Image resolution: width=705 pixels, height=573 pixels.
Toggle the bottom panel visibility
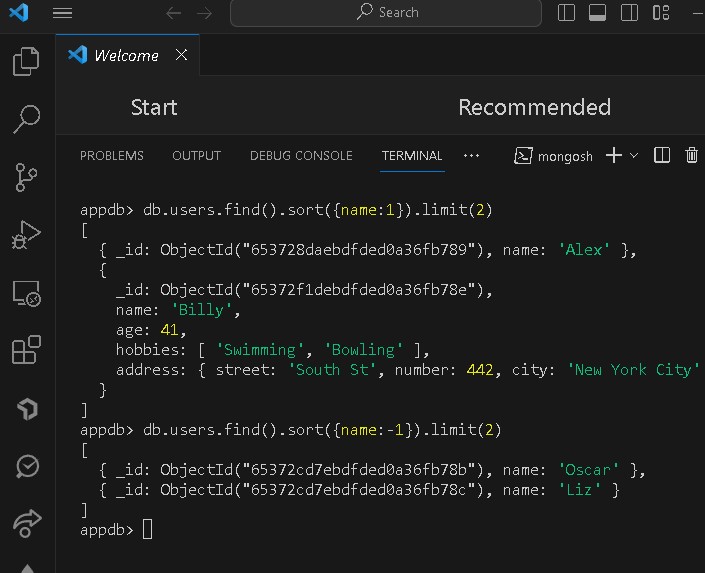point(598,13)
